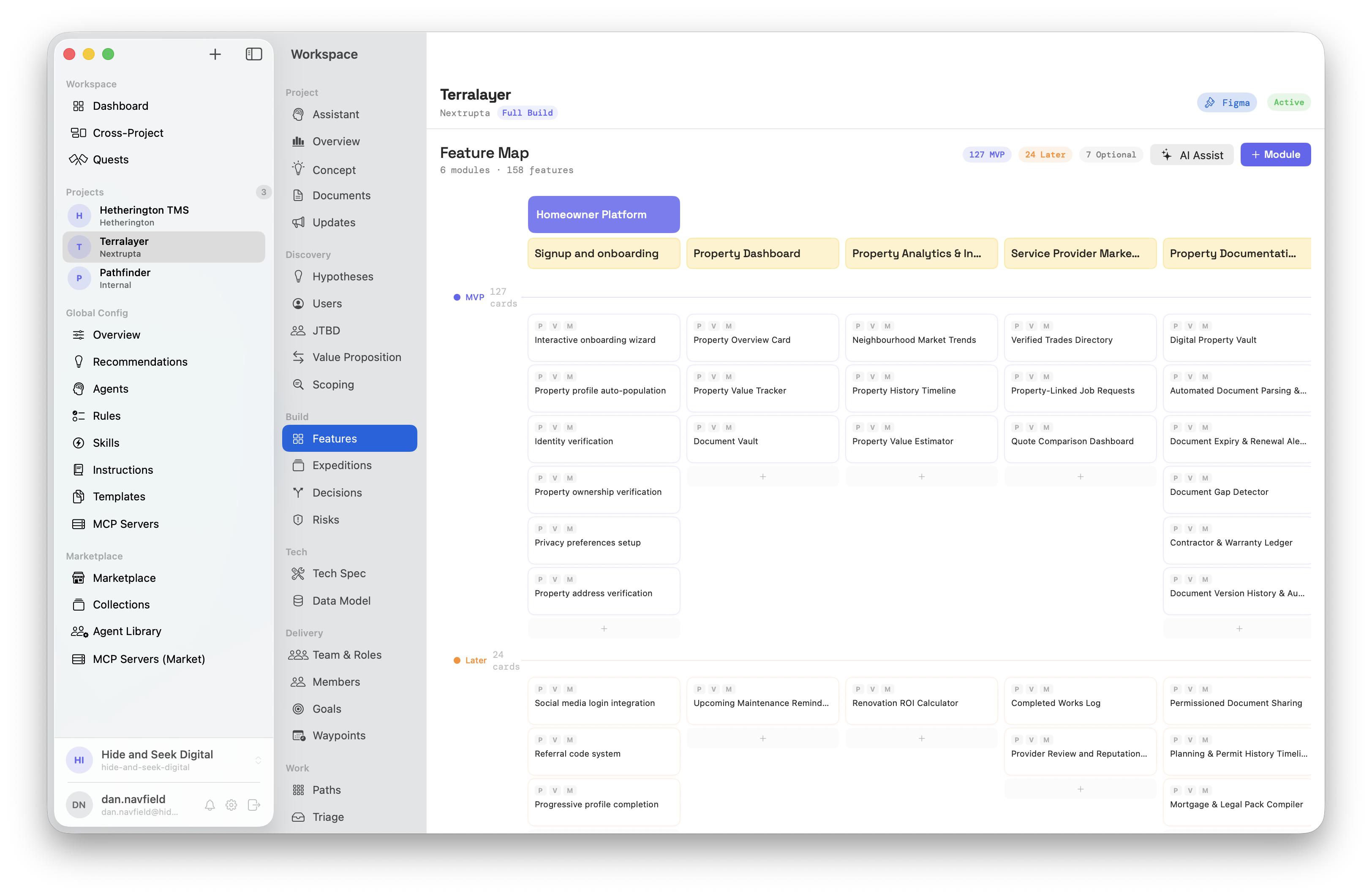Viewport: 1372px width, 896px height.
Task: Toggle the sidebar panel icon
Action: pos(253,54)
